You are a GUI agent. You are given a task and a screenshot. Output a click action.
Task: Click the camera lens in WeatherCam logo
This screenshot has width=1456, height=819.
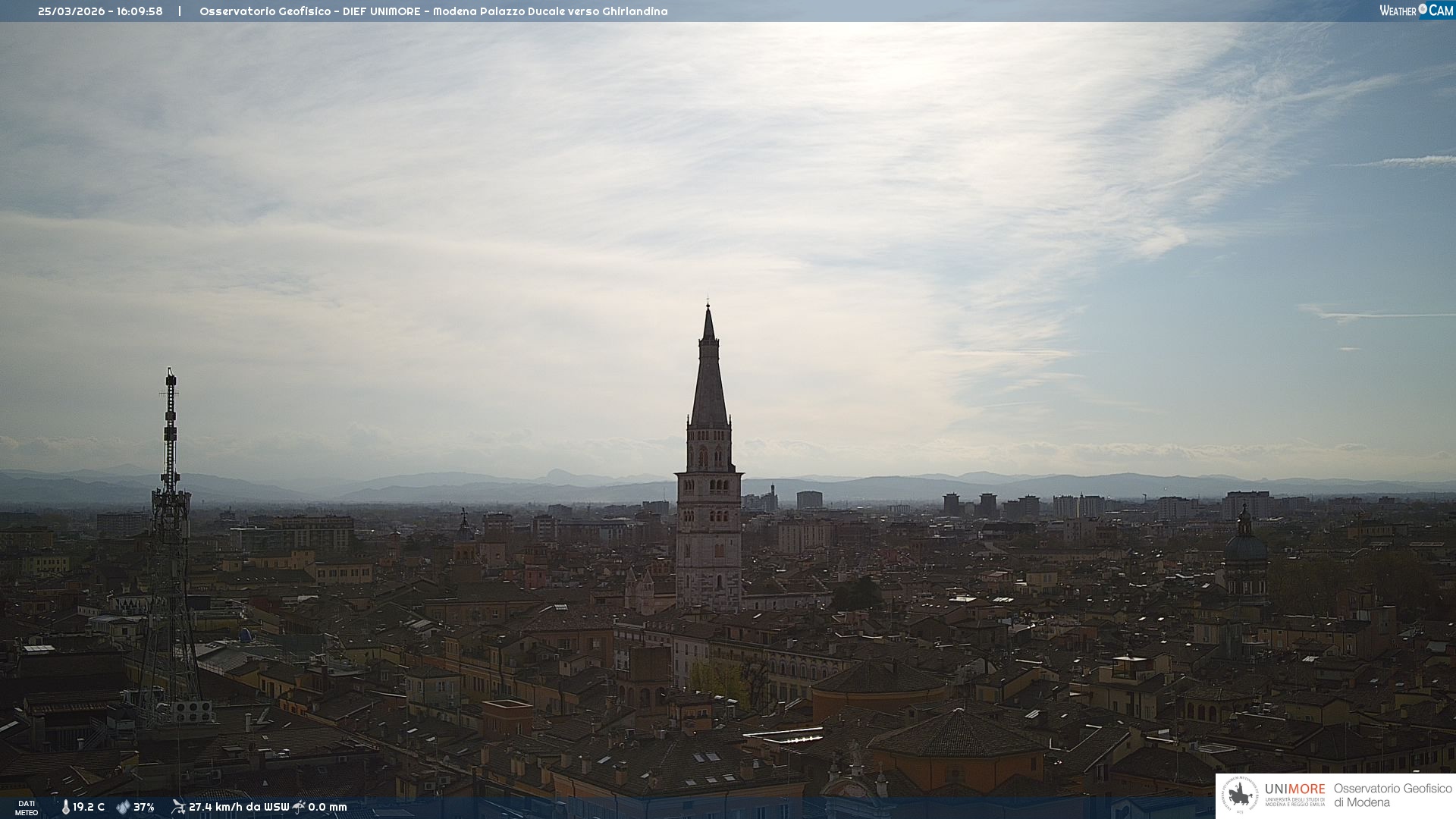click(1423, 9)
